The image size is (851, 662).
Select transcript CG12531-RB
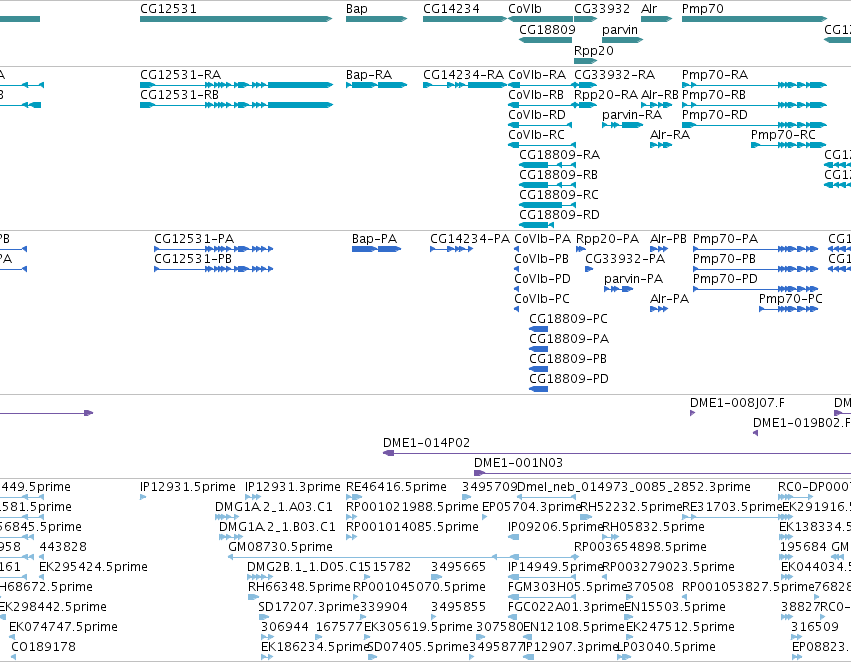click(x=179, y=94)
